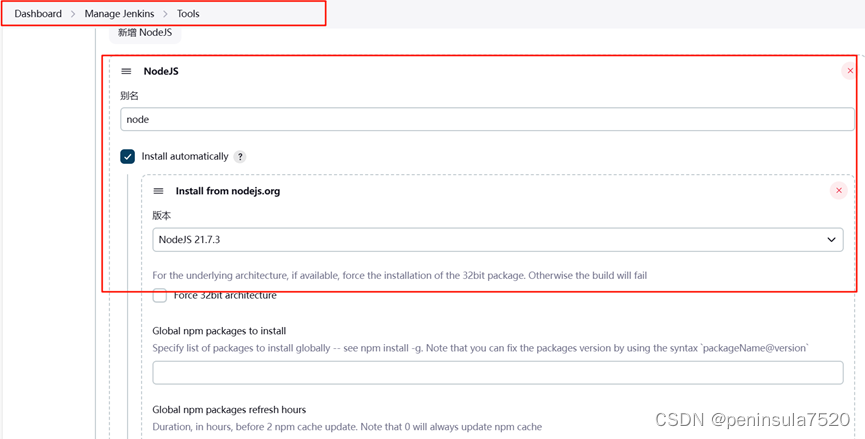Grab the NodeJS section drag handle

point(126,71)
